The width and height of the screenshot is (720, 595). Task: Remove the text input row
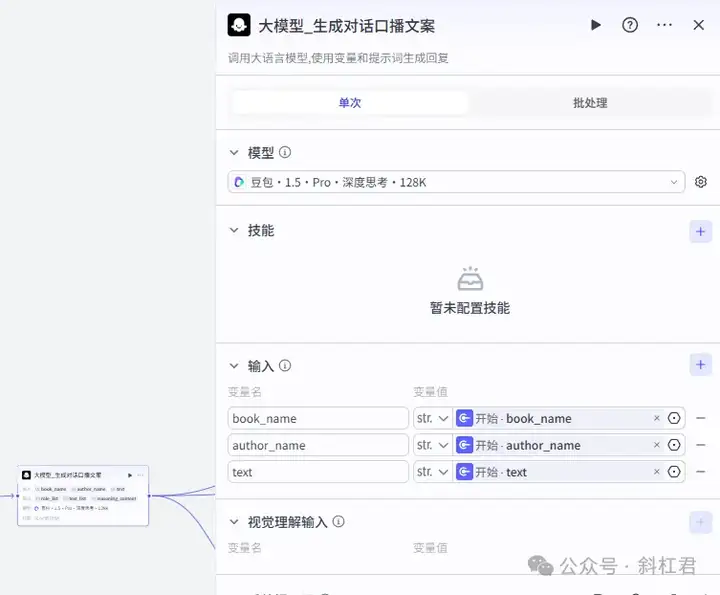click(x=701, y=472)
